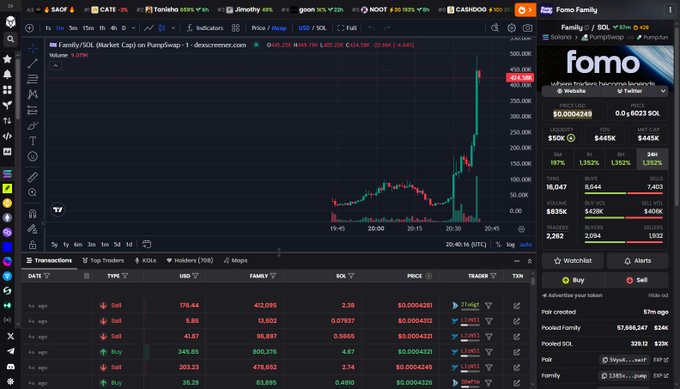Screen dimensions: 680x389
Task: Toggle chart between Price and Mcap
Action: [x=269, y=28]
